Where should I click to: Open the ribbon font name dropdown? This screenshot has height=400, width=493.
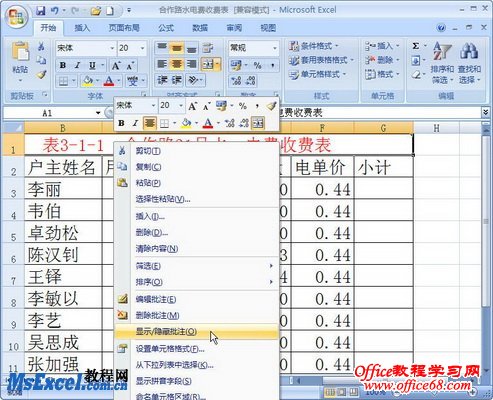[112, 48]
